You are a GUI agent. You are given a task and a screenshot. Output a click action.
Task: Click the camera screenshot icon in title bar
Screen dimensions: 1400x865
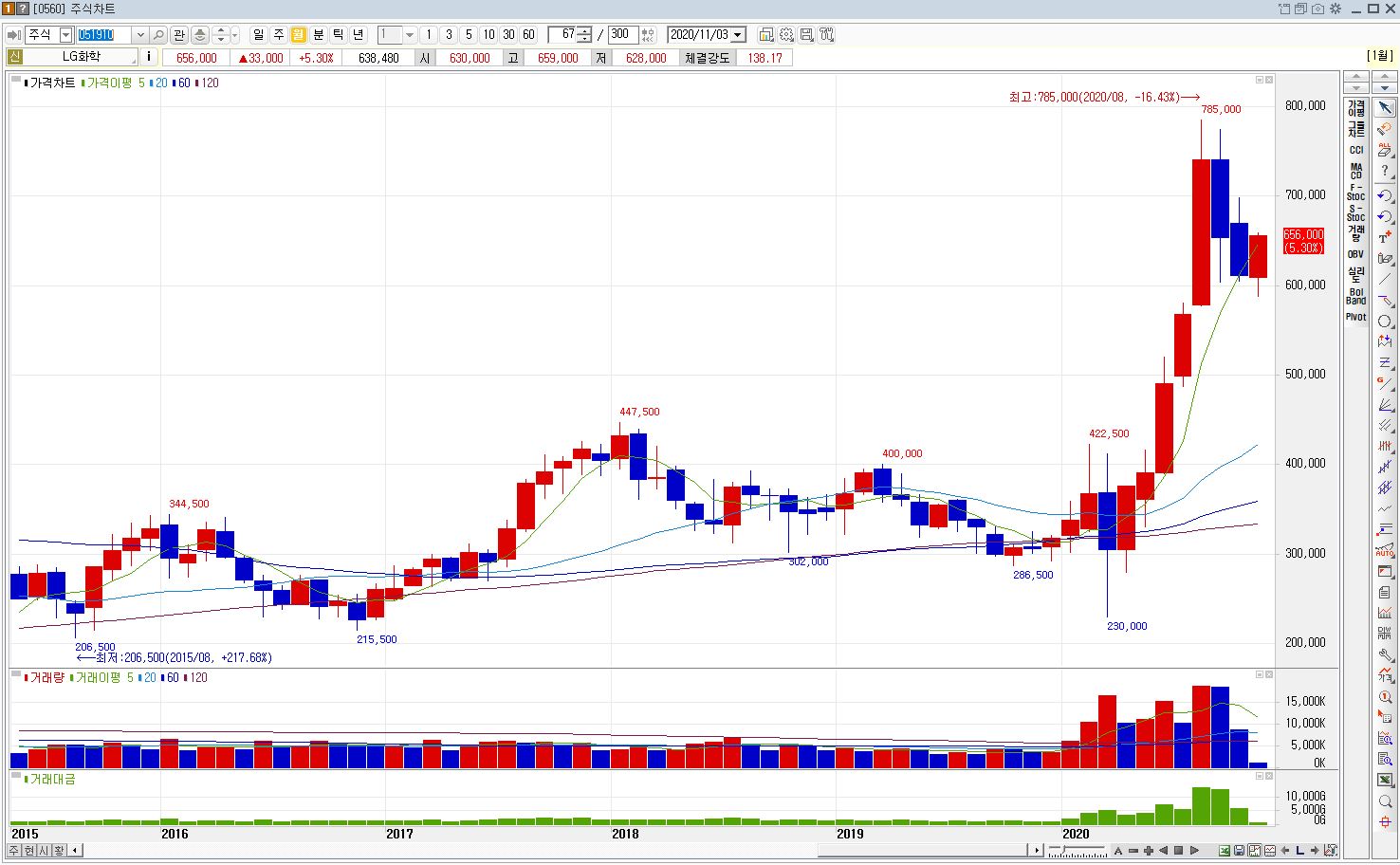(x=1317, y=9)
